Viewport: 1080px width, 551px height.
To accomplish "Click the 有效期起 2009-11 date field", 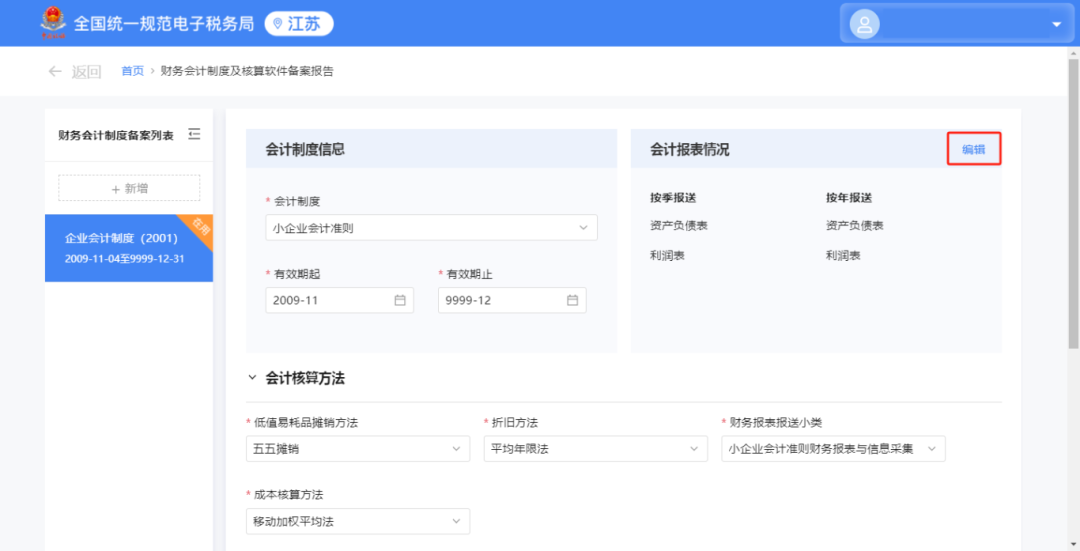I will (x=340, y=300).
